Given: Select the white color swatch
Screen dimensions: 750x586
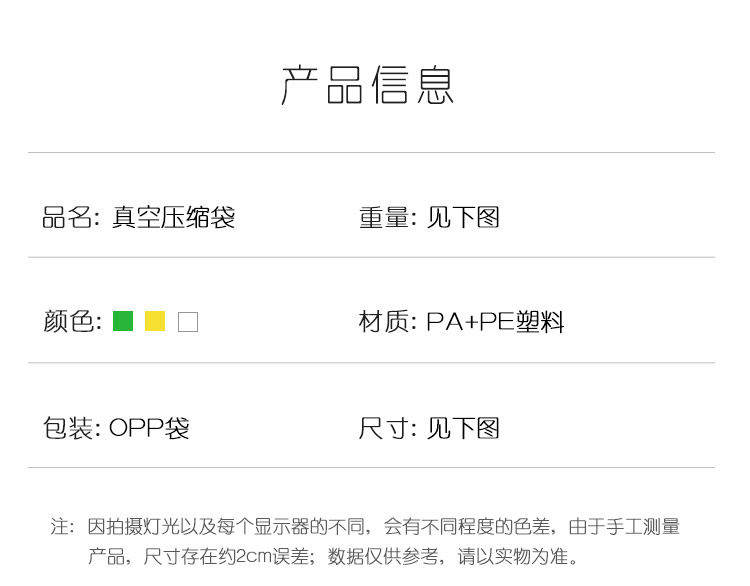Looking at the screenshot, I should (188, 322).
